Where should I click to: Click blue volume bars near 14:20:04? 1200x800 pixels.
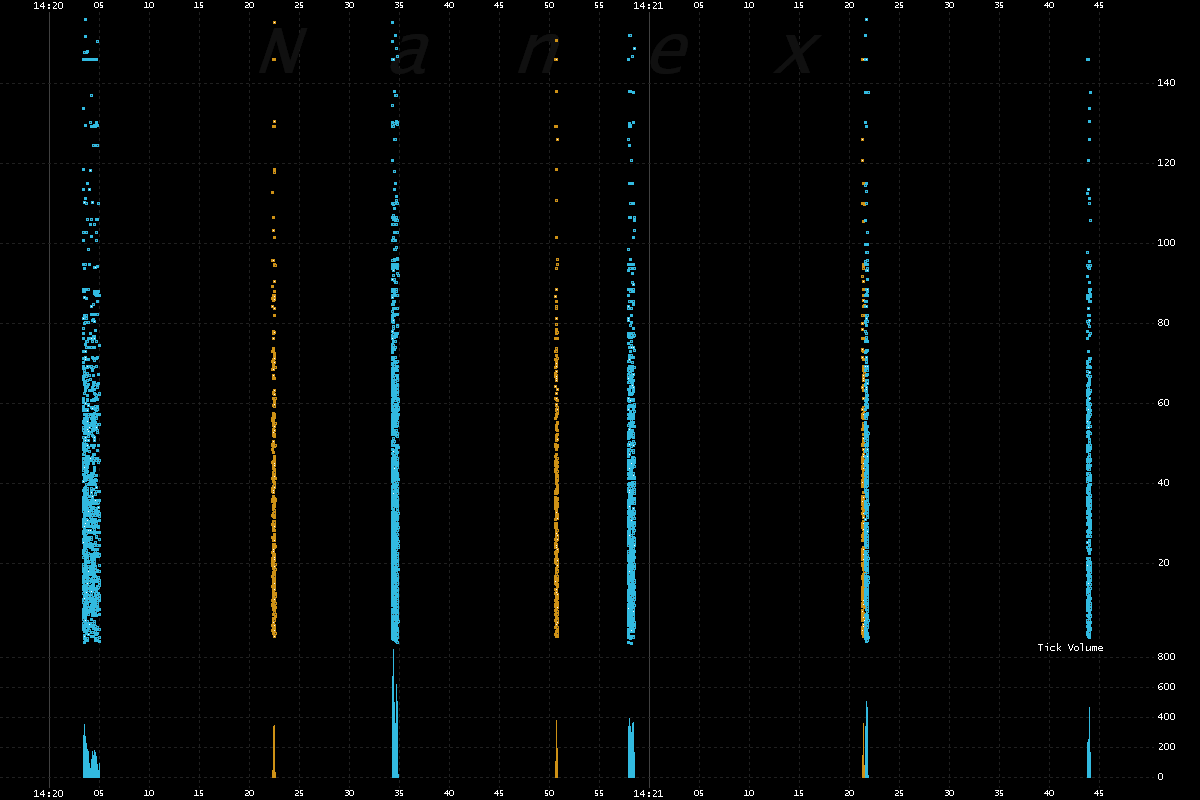point(91,750)
